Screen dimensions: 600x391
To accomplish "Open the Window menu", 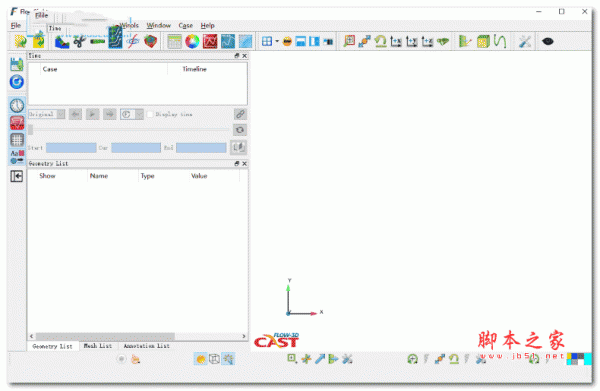I will point(158,25).
